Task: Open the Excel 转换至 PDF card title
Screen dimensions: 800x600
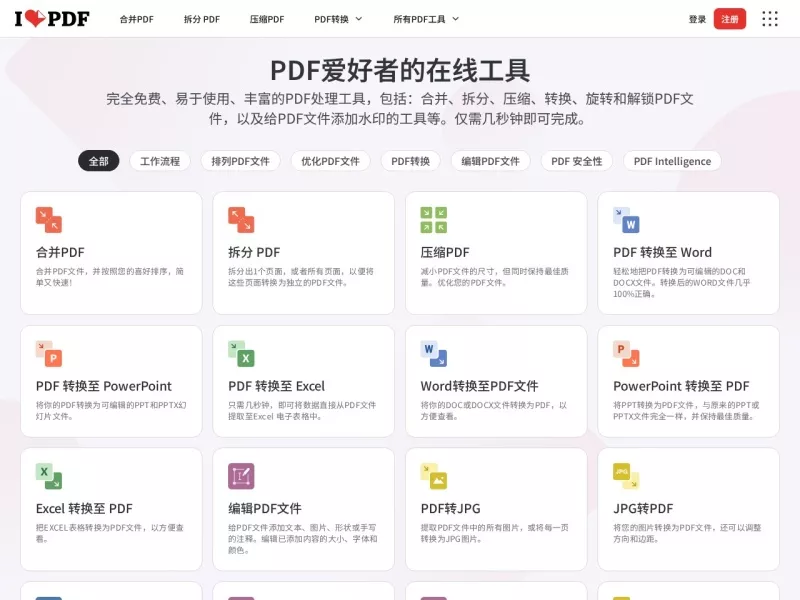Action: coord(84,509)
